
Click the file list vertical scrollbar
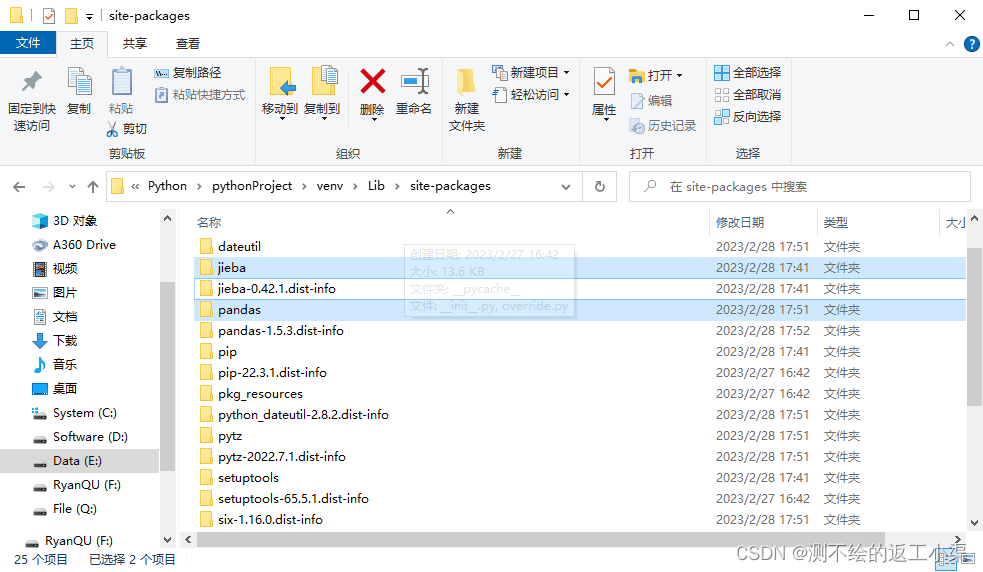coord(974,326)
